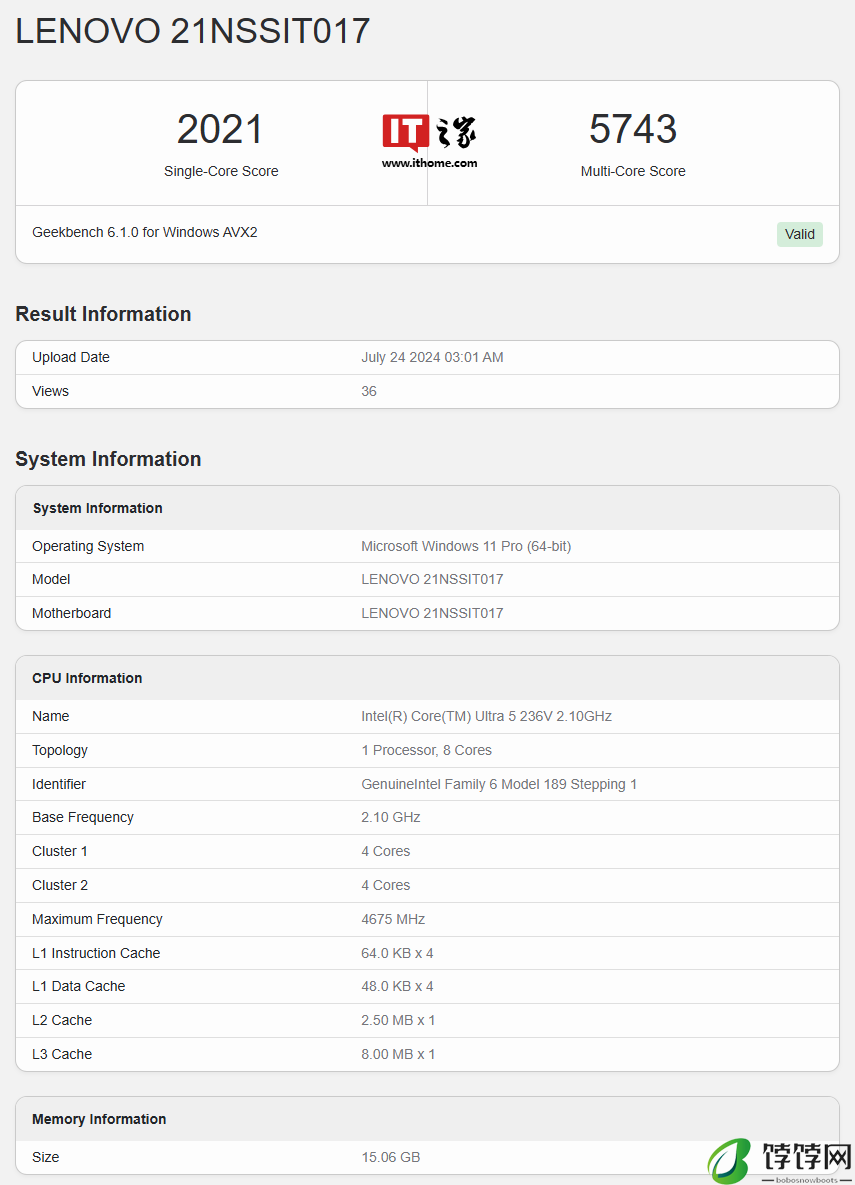Select the 'July 24 2024 03:01 AM' value
This screenshot has height=1185, width=855.
[x=432, y=357]
